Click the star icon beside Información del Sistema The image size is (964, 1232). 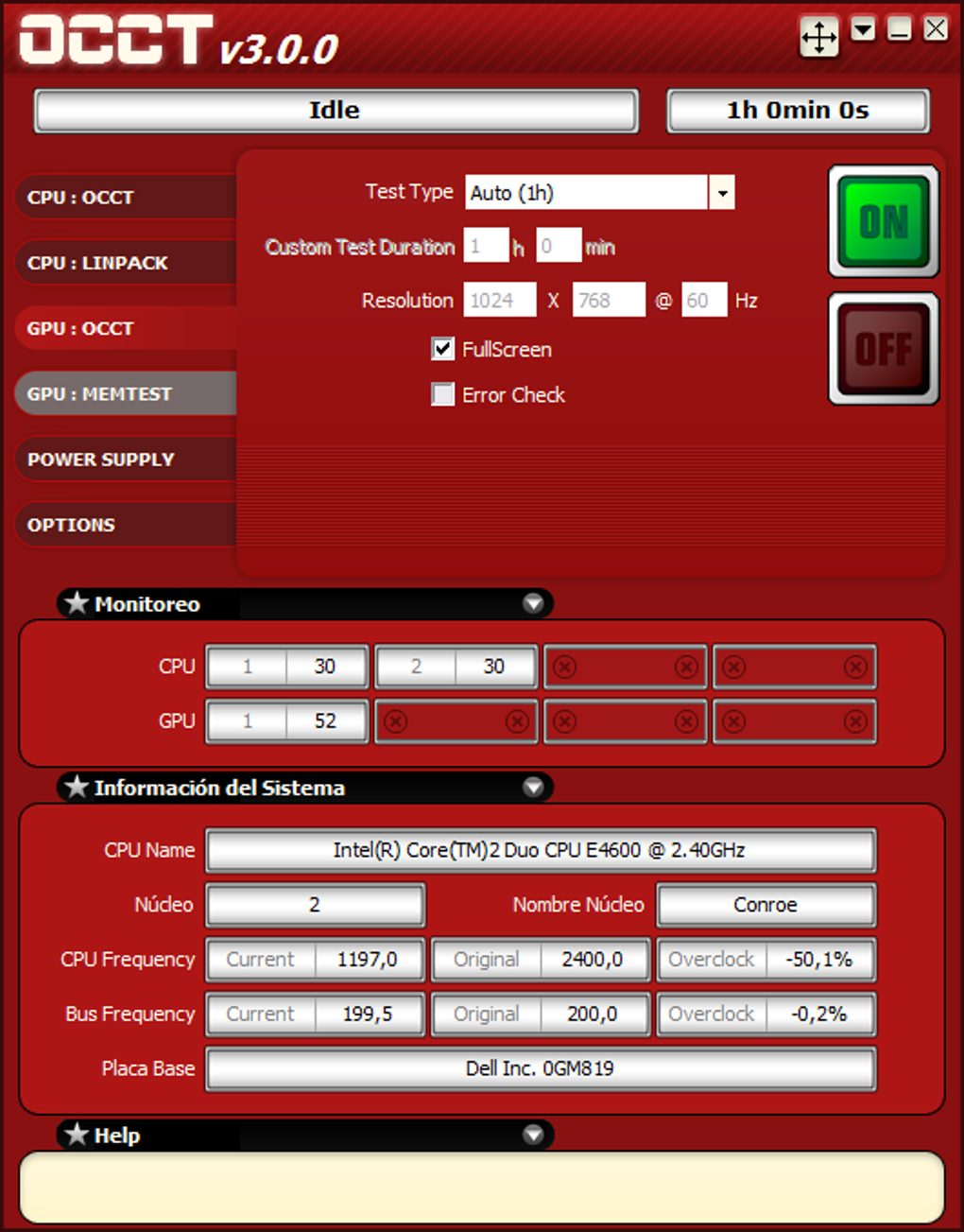(x=77, y=786)
